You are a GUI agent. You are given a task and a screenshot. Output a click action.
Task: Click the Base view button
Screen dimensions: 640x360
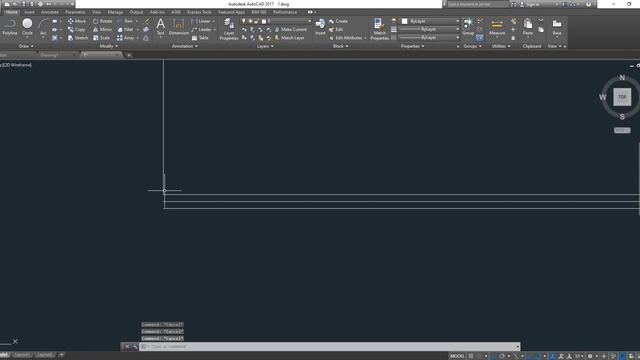(557, 27)
